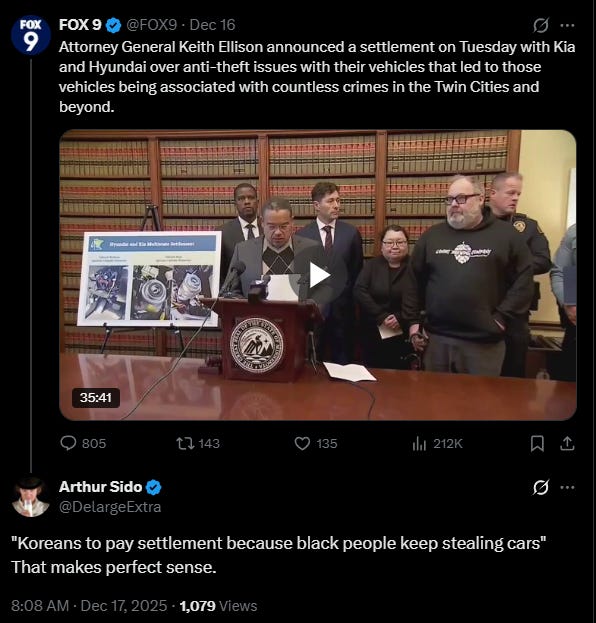Open more options on Arthur Sido's tweet
The image size is (596, 623).
click(x=567, y=487)
